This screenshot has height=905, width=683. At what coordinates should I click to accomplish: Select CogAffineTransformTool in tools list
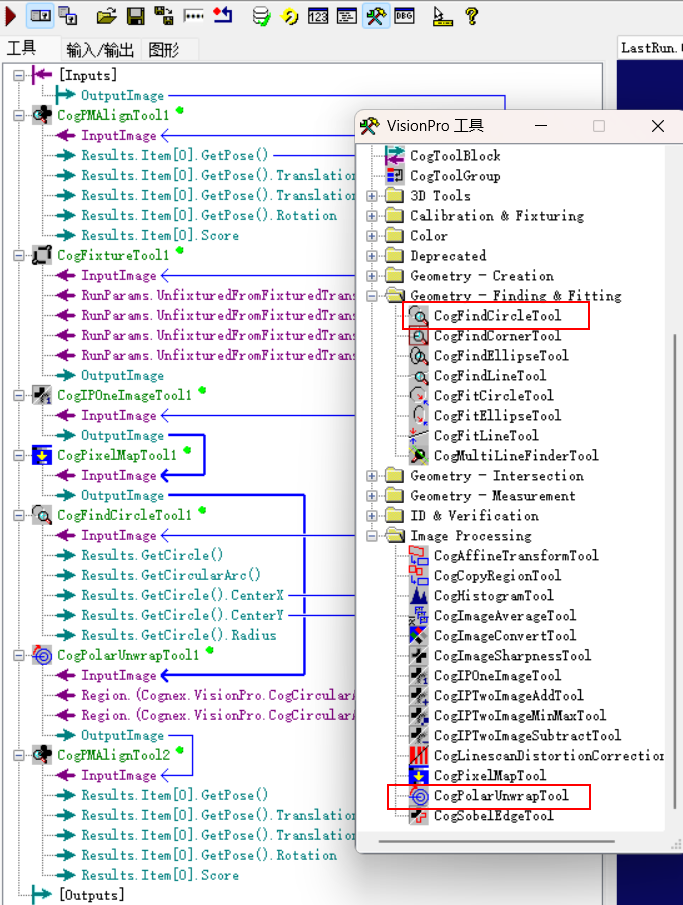coord(516,555)
